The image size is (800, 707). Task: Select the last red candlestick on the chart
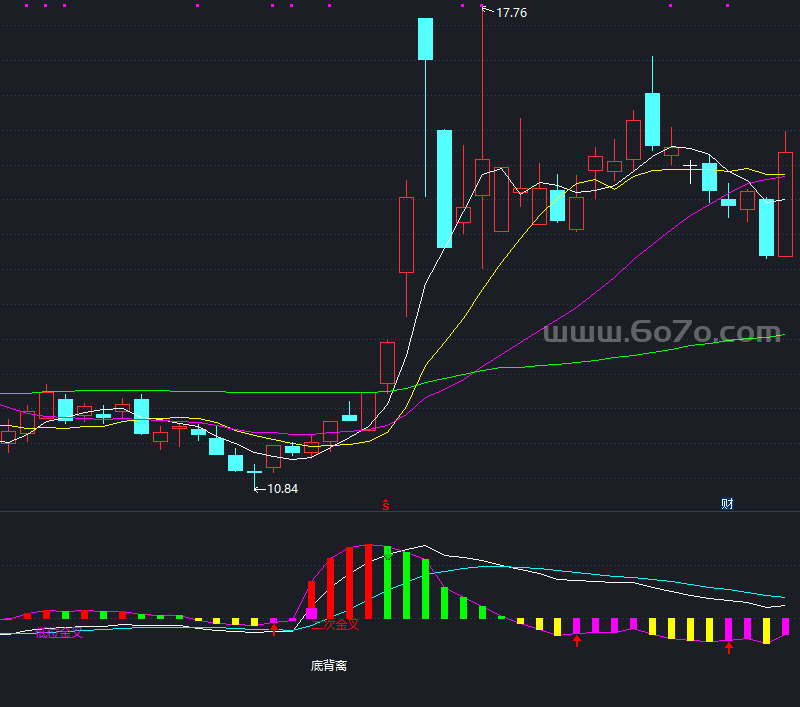[785, 204]
